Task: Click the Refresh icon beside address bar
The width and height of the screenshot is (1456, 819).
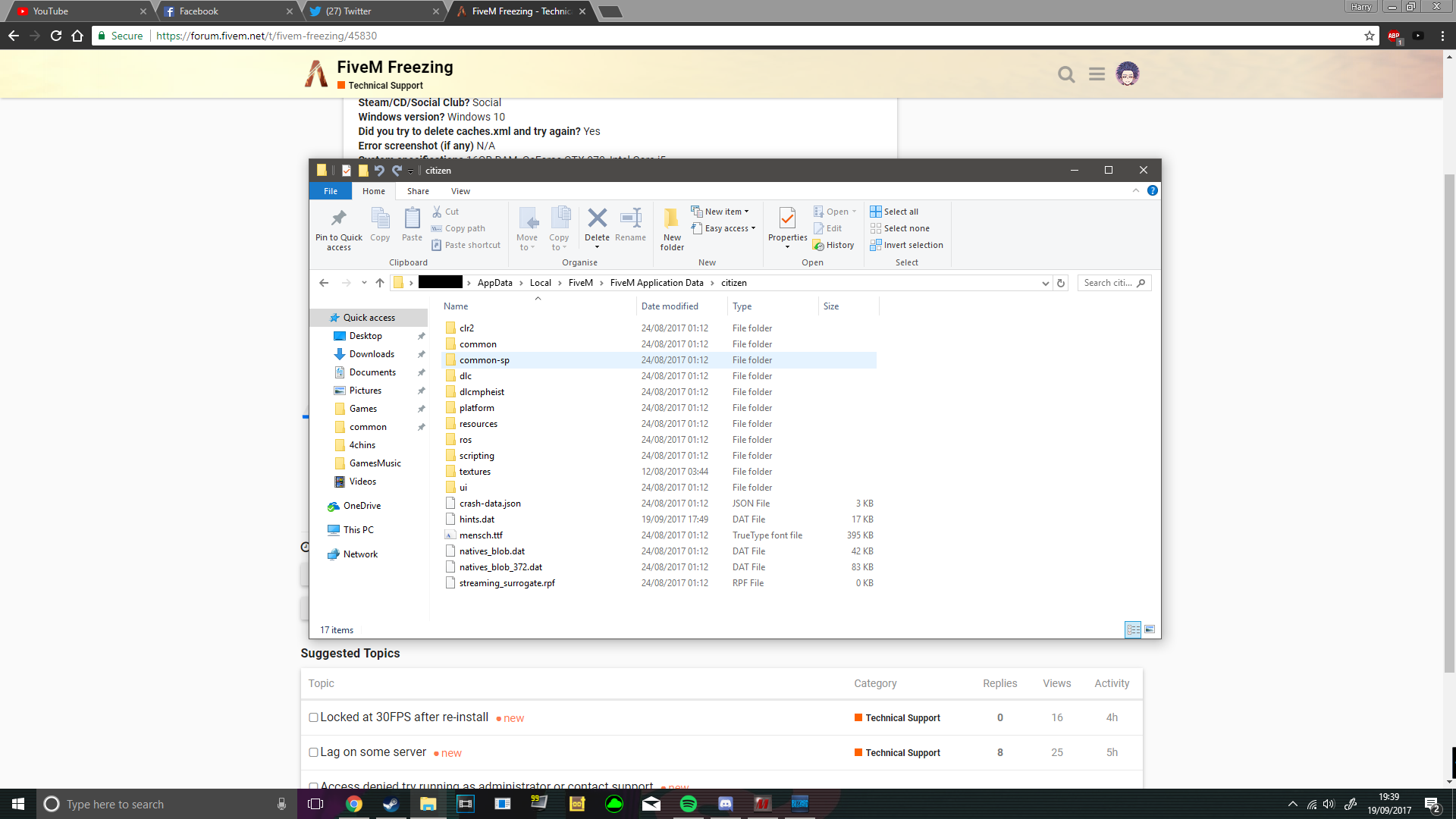Action: [x=1061, y=283]
